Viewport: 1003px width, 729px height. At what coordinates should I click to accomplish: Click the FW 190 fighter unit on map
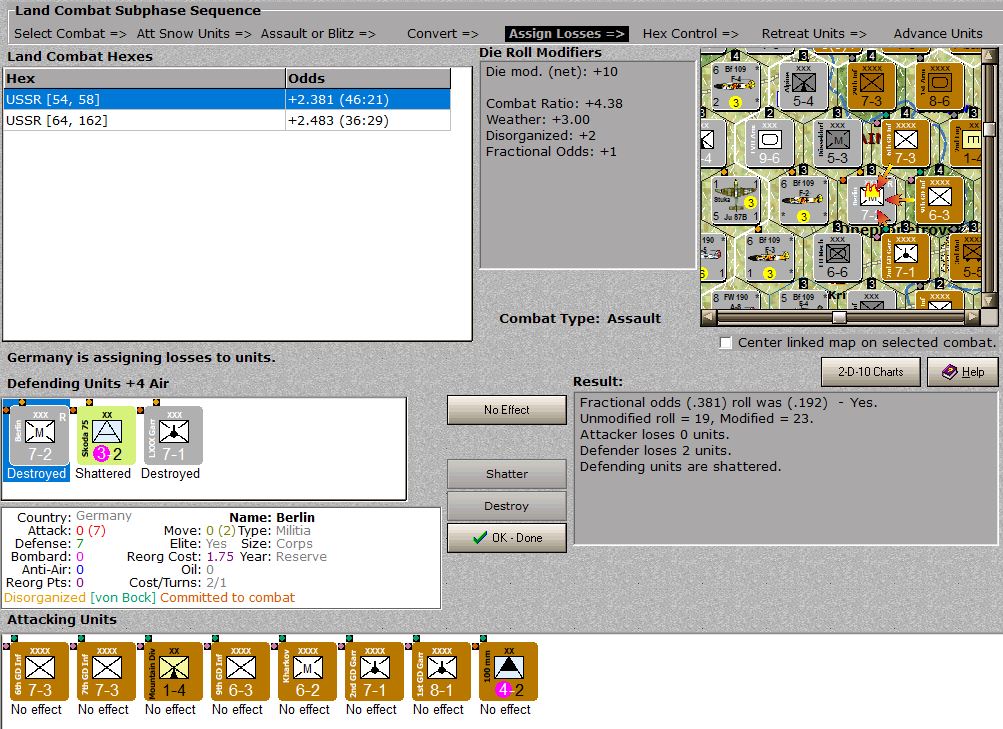pyautogui.click(x=736, y=300)
